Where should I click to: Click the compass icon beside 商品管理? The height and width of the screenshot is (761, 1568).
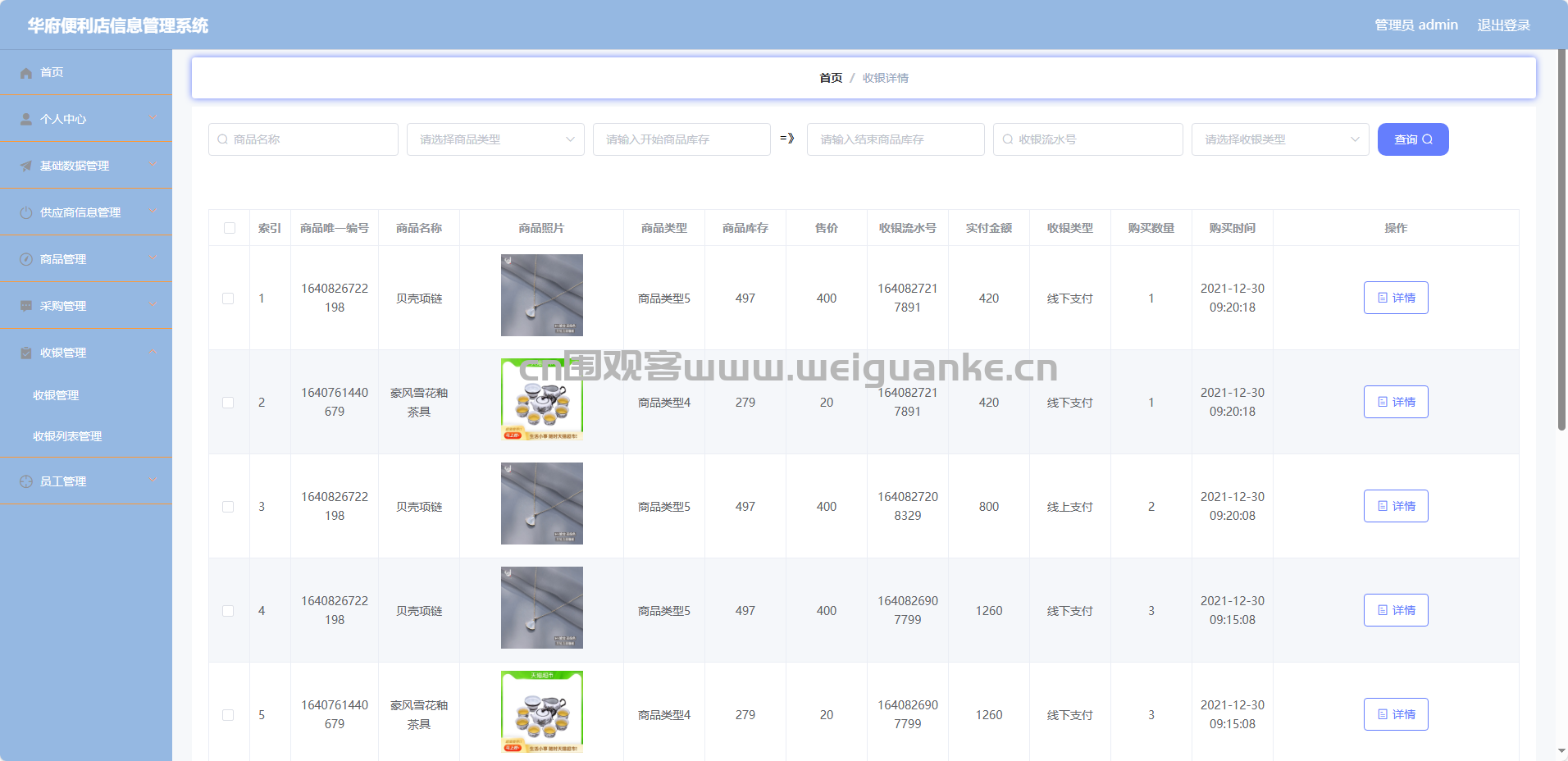click(26, 259)
